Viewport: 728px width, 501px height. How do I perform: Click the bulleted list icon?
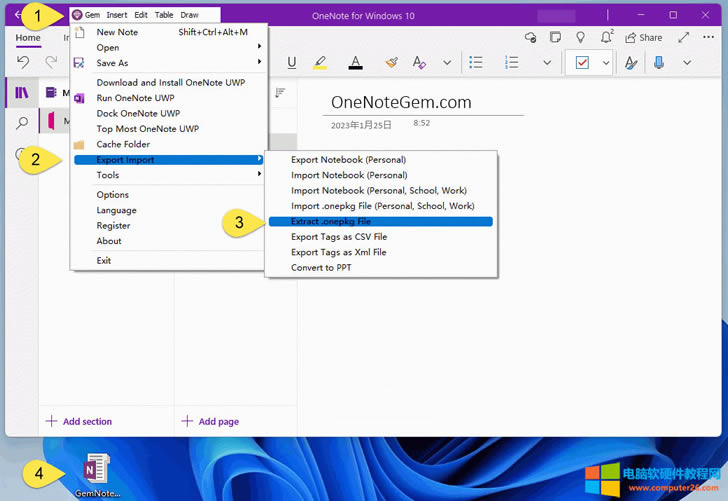477,62
